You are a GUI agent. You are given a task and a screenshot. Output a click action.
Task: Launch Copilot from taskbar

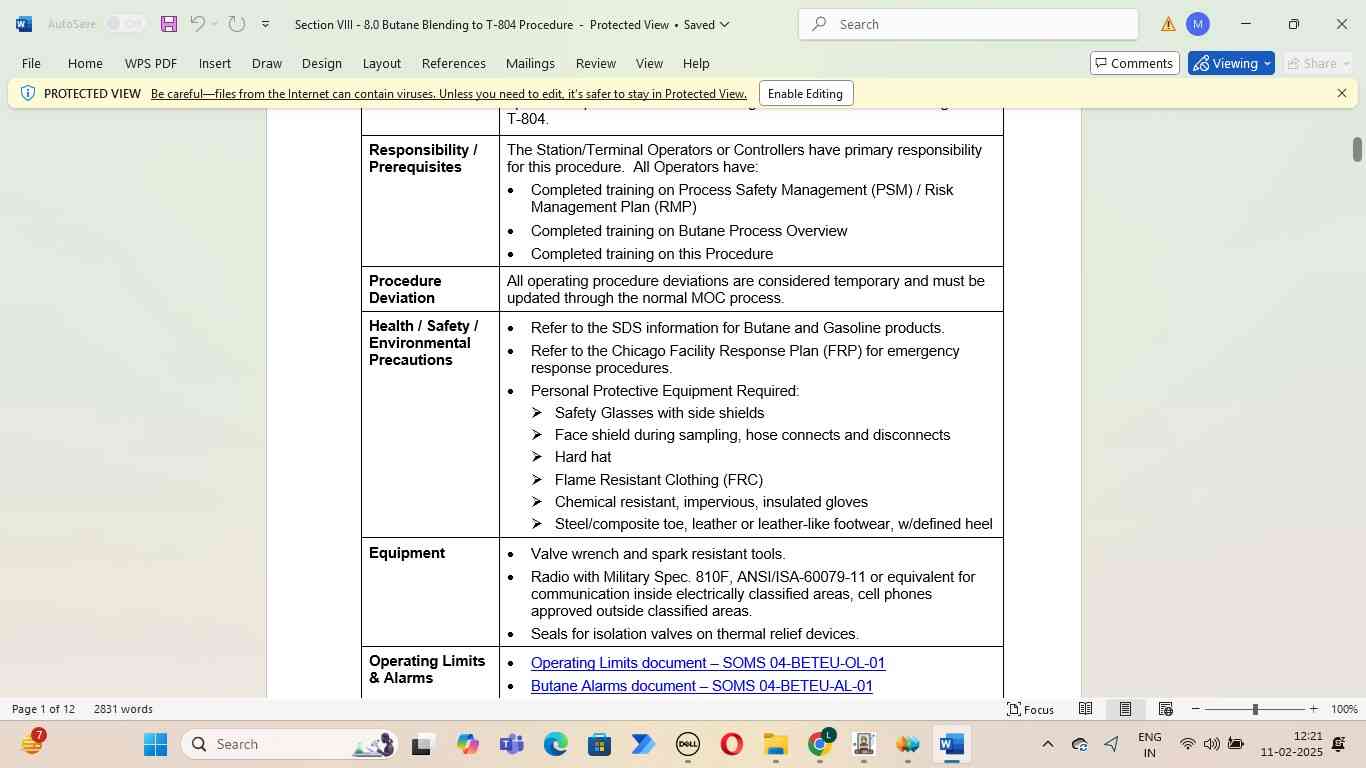coord(468,745)
